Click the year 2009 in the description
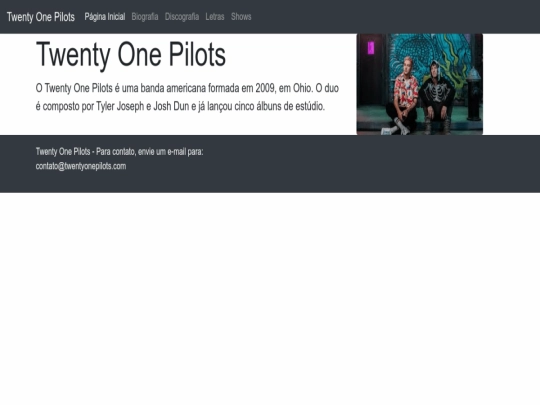 click(265, 88)
